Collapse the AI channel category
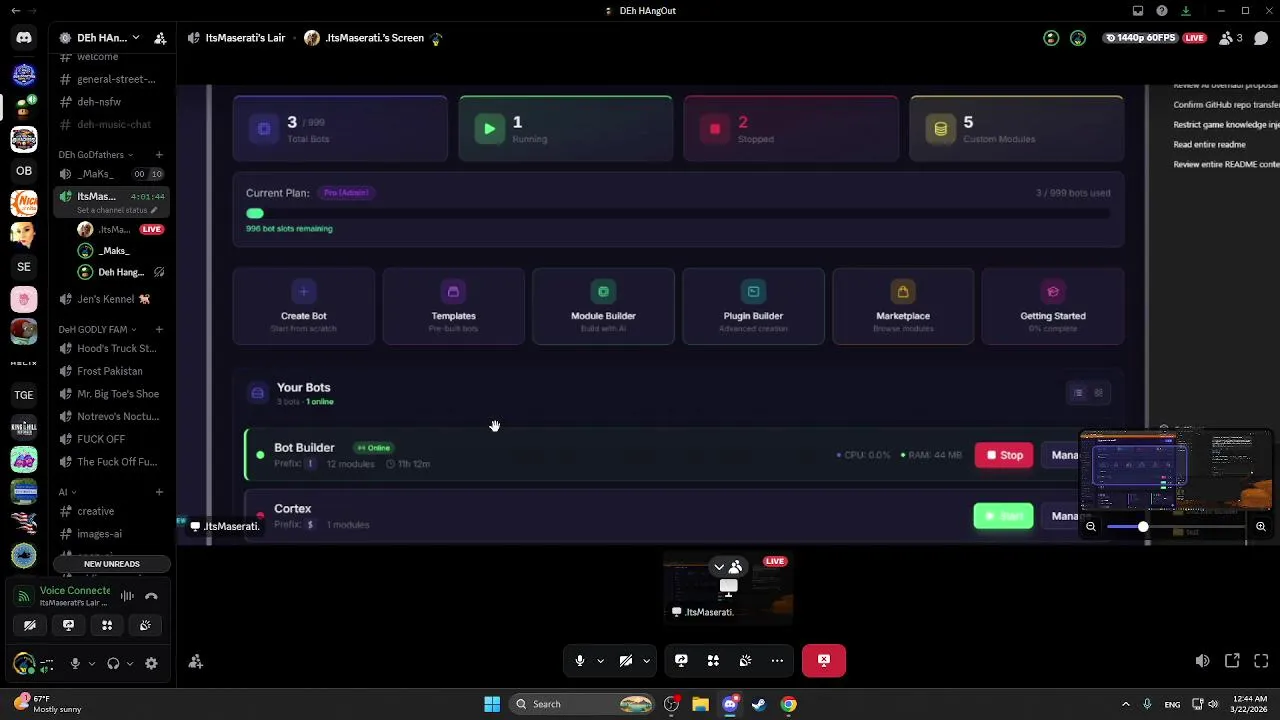Screen dimensions: 1280x720 click(67, 492)
